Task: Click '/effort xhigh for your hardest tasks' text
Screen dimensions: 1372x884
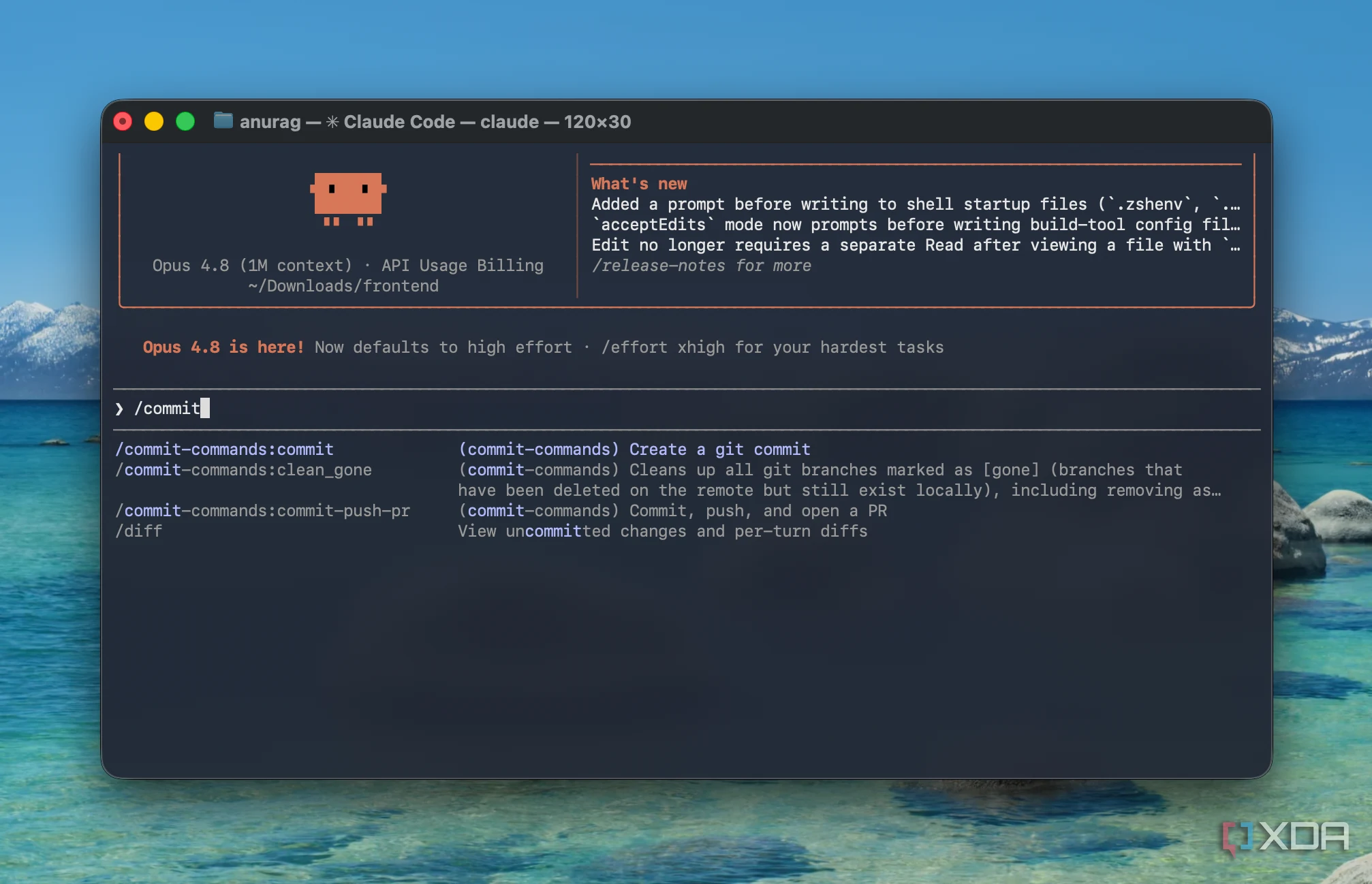Action: tap(773, 347)
